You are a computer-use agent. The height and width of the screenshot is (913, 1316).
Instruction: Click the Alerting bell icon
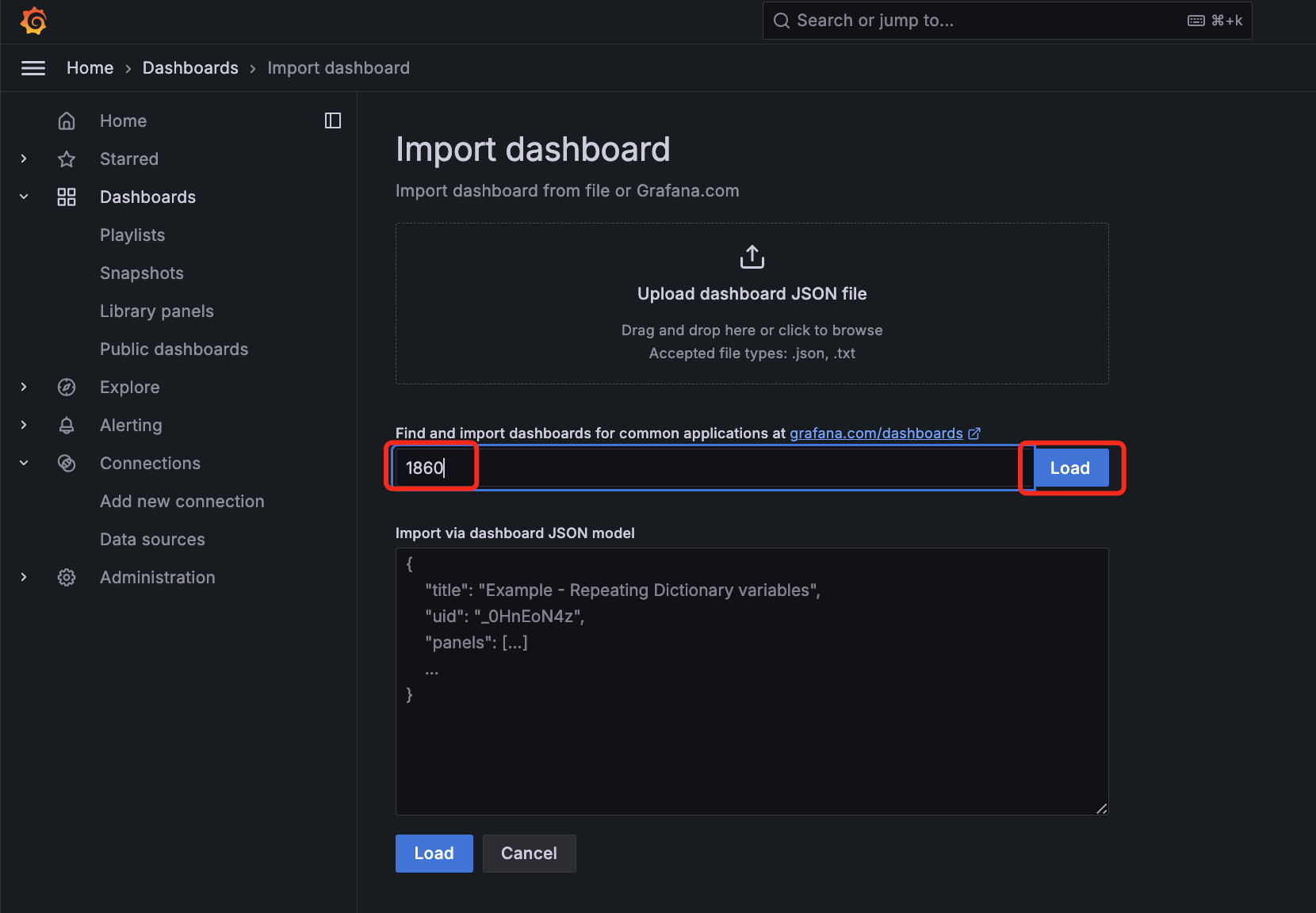[67, 426]
